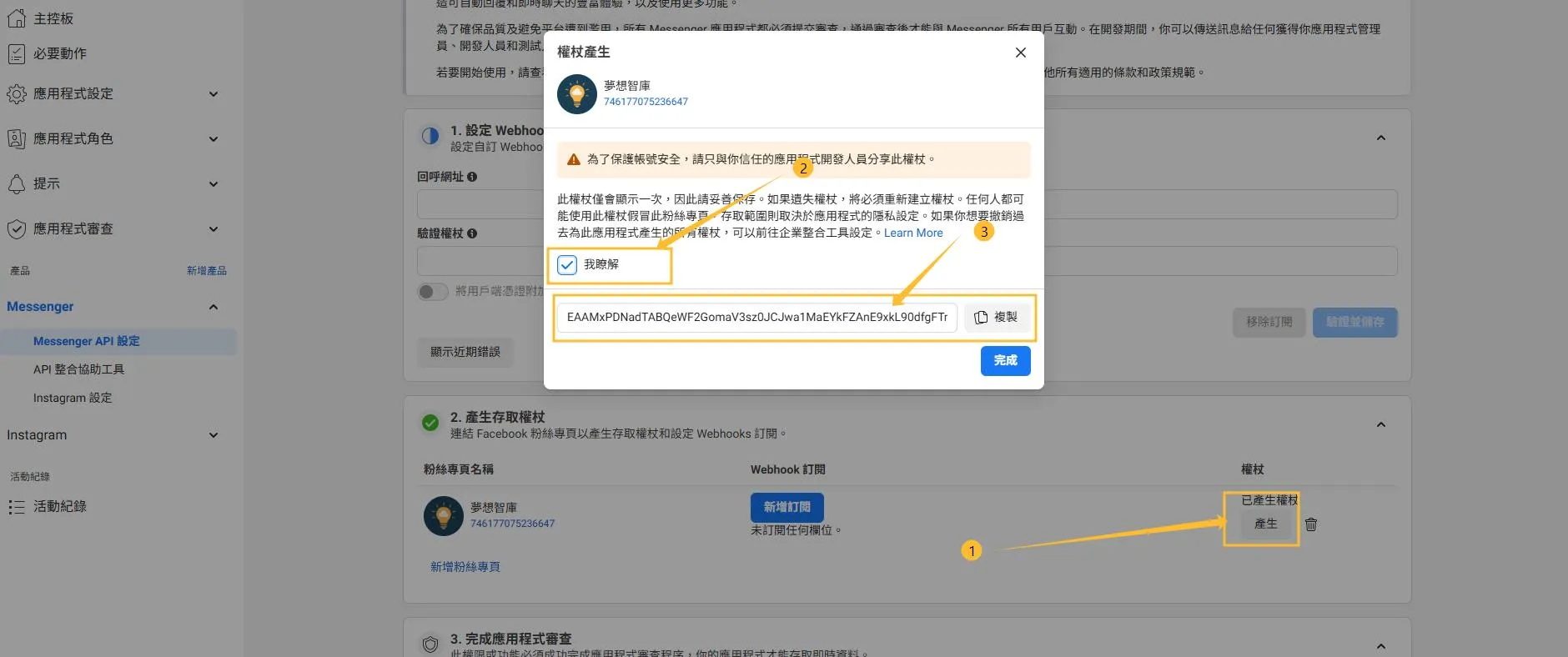The width and height of the screenshot is (1568, 657).
Task: Click the info icon next to 驗證權杖
Action: pos(472,233)
